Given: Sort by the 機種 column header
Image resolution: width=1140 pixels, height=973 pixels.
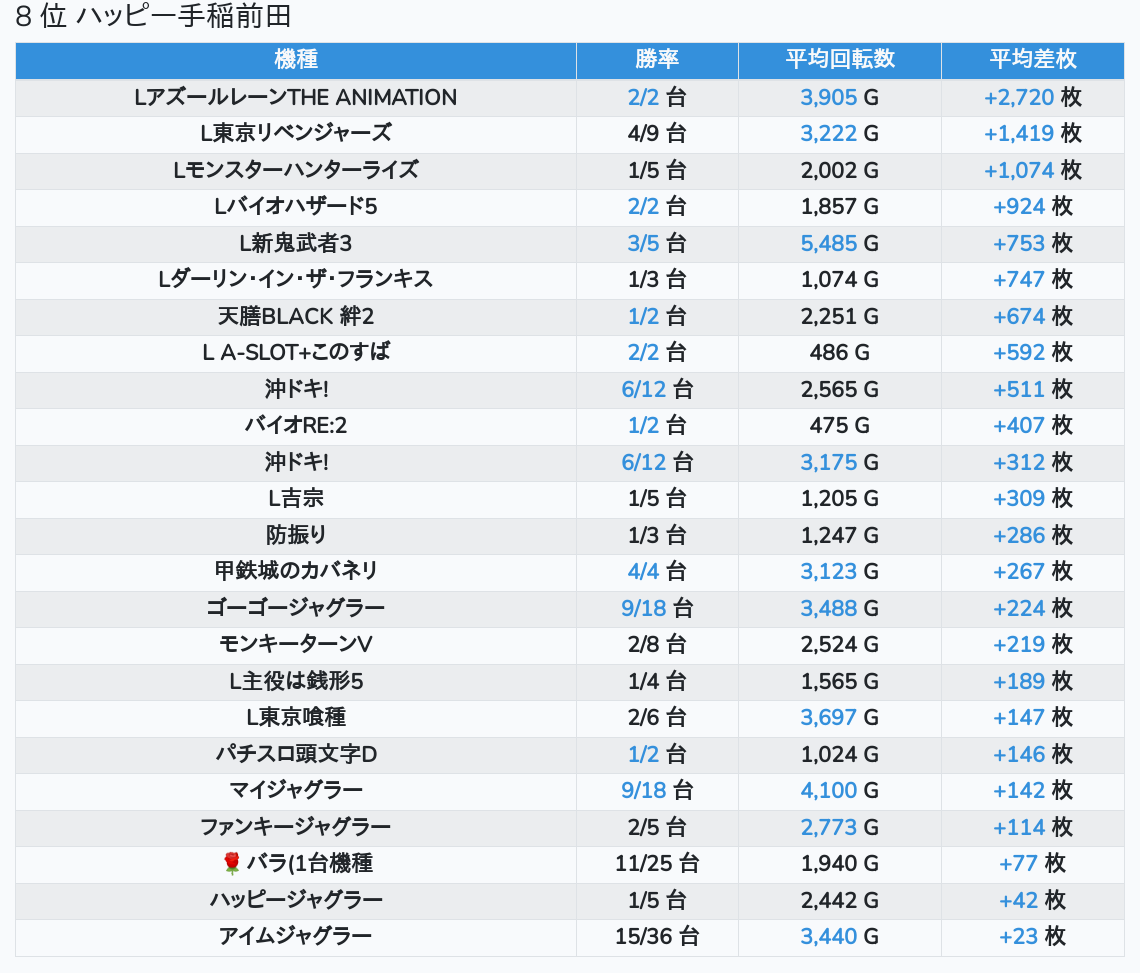Looking at the screenshot, I should click(296, 60).
